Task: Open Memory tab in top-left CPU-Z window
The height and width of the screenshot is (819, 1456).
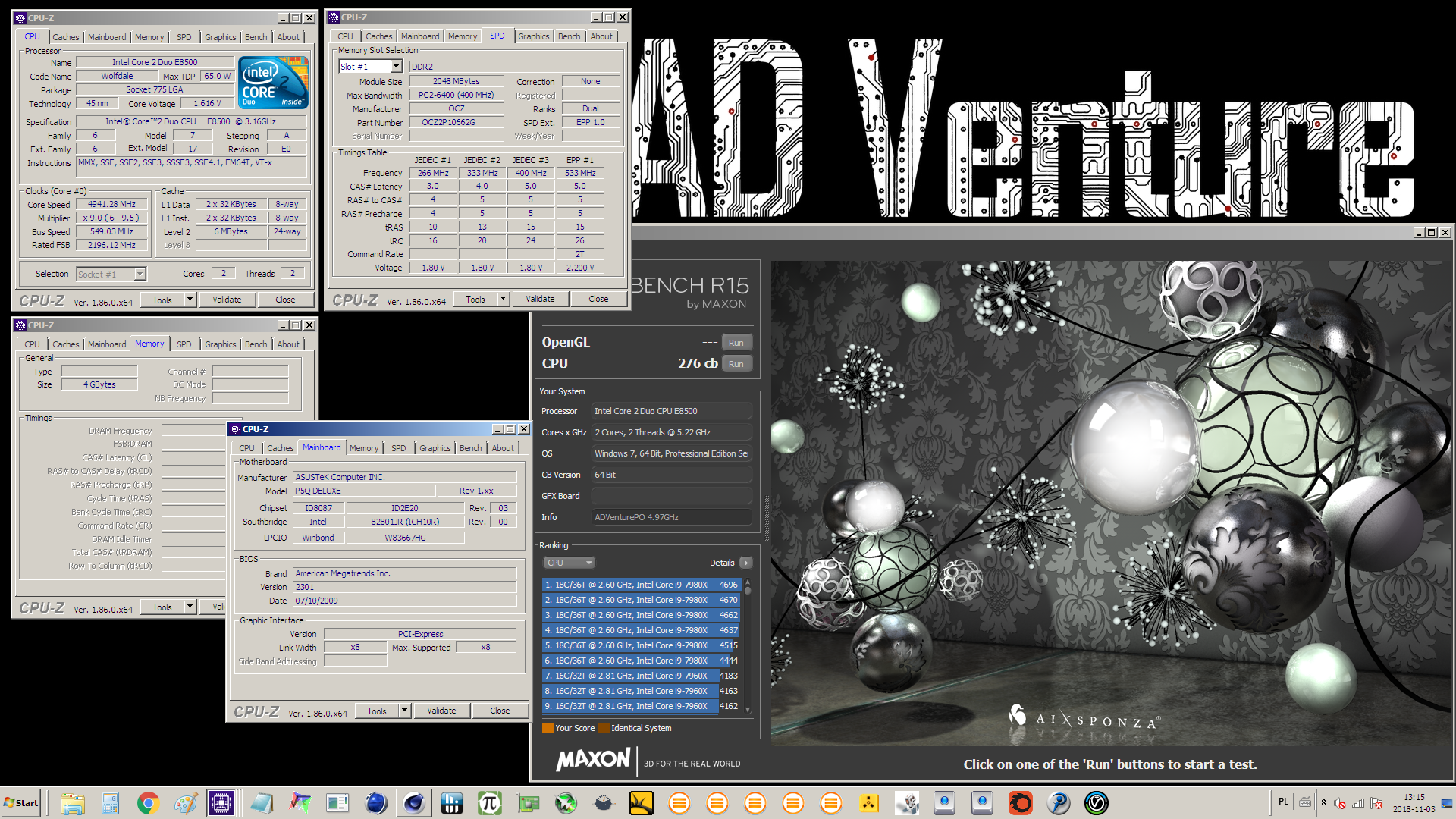Action: pyautogui.click(x=149, y=37)
